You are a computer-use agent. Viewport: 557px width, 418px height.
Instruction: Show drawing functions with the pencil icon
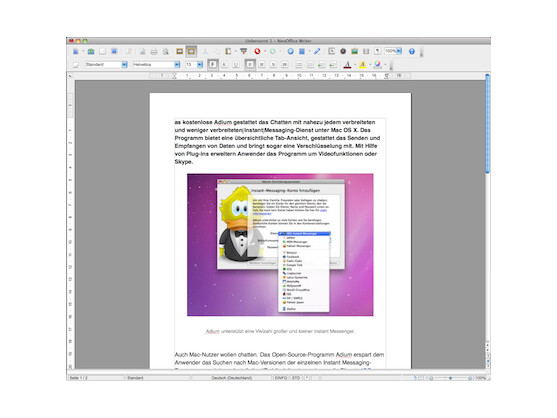(x=317, y=51)
